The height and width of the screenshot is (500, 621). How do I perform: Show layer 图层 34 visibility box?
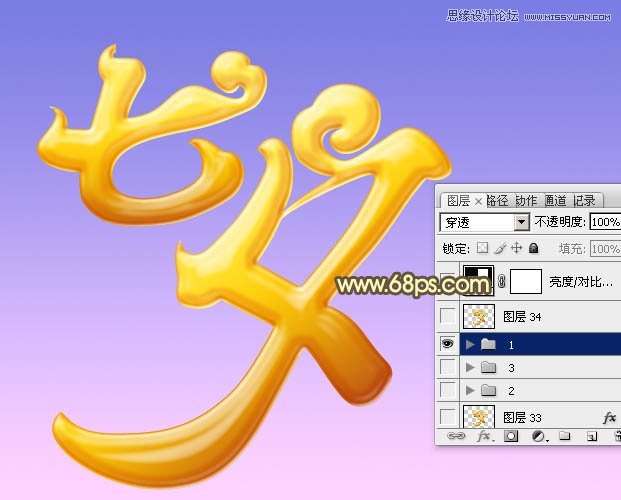(448, 318)
